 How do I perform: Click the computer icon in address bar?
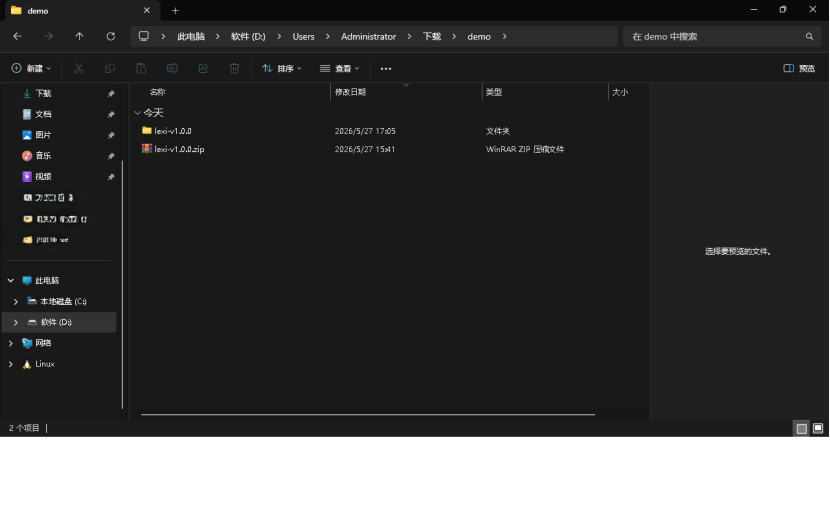click(x=143, y=36)
